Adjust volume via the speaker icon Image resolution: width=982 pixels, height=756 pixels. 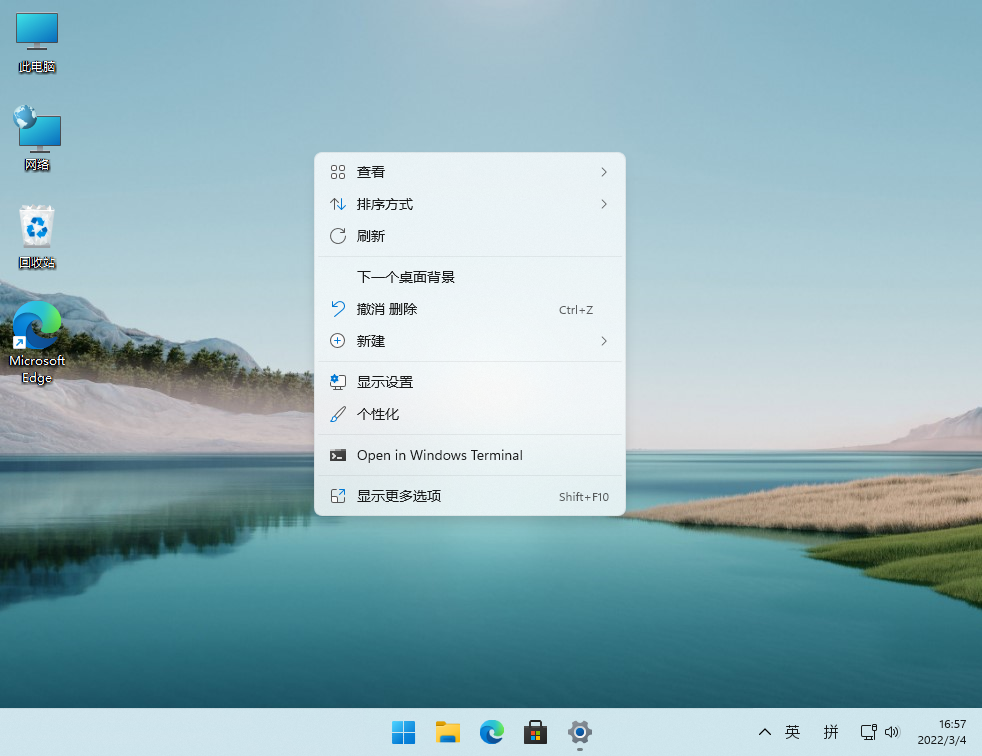pos(893,732)
